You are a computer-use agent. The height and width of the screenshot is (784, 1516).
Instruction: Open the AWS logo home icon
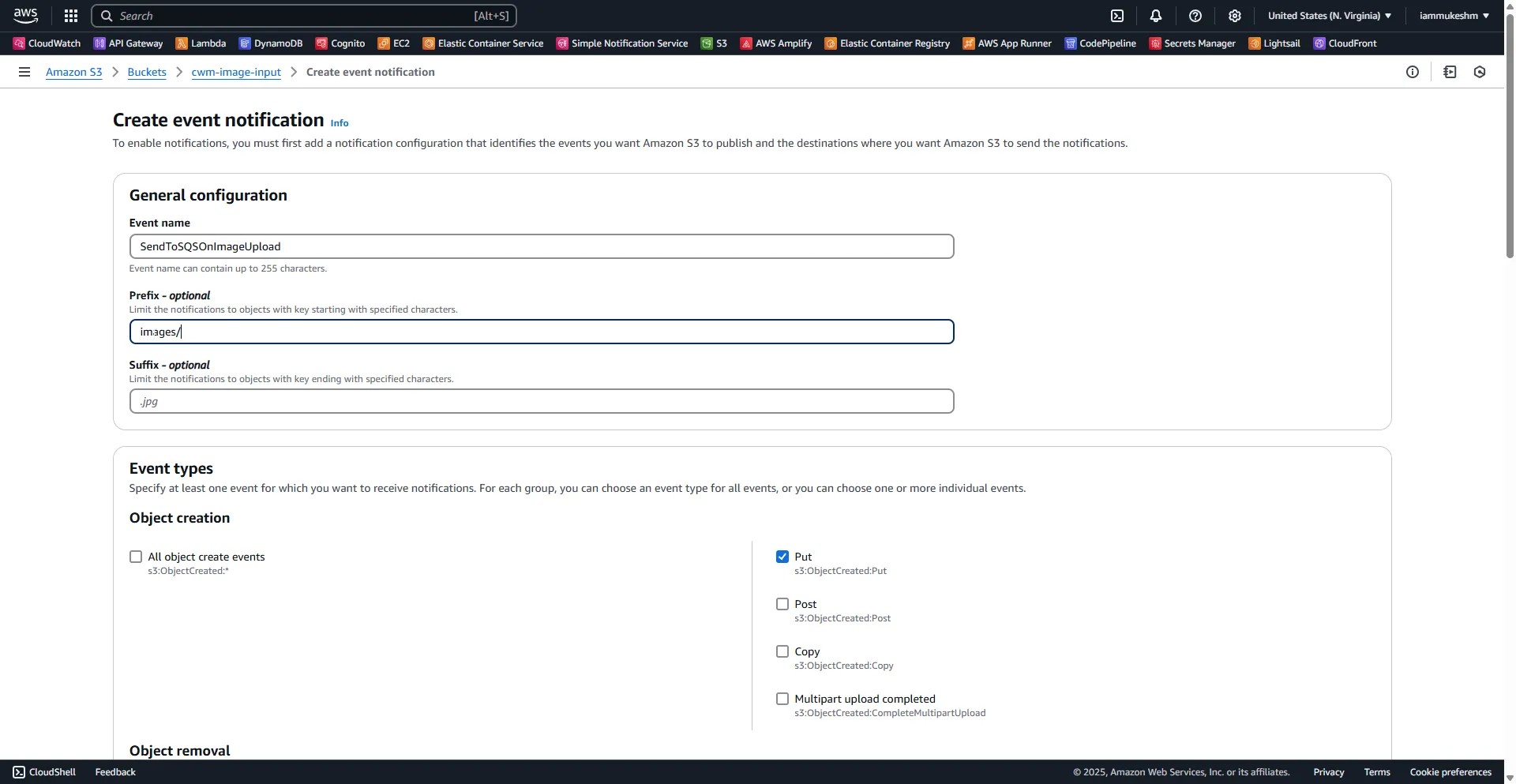coord(24,16)
